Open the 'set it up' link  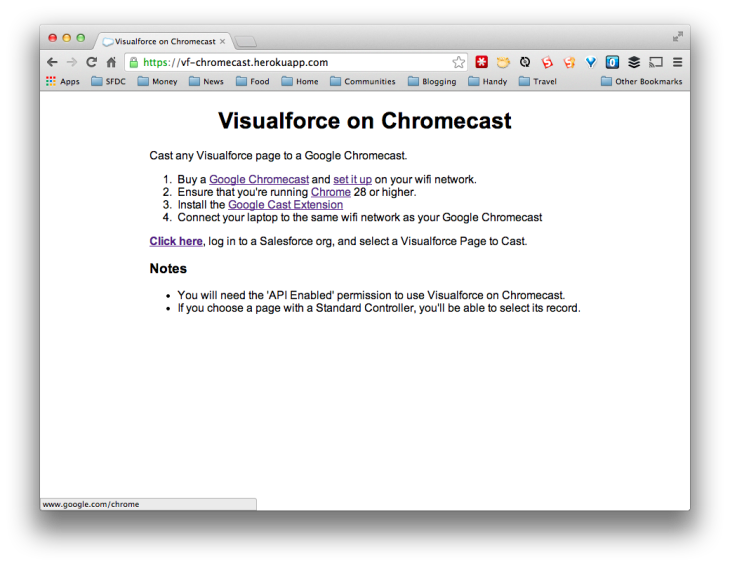coord(352,180)
